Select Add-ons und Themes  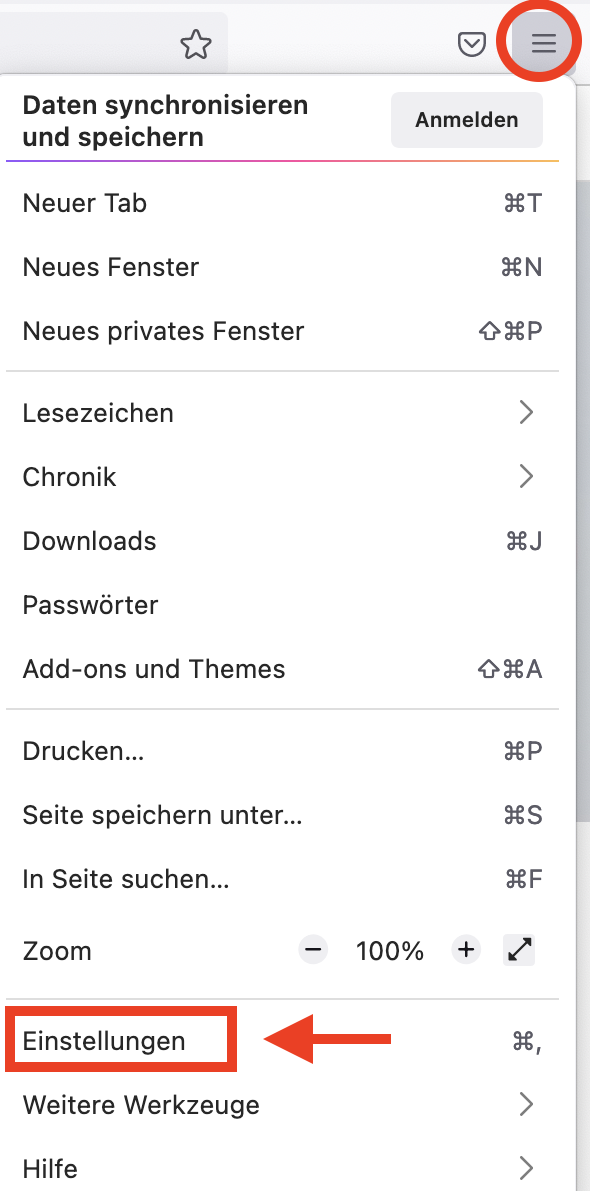click(282, 669)
